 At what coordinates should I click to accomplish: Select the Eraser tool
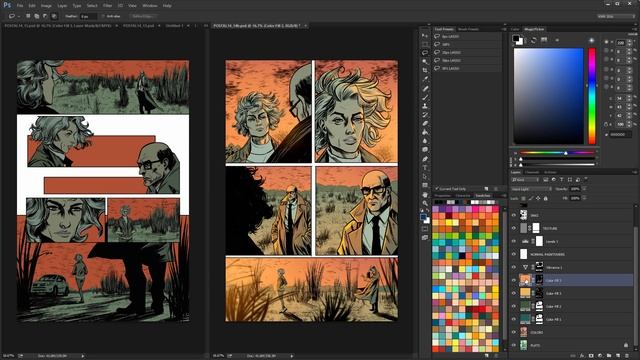[425, 123]
